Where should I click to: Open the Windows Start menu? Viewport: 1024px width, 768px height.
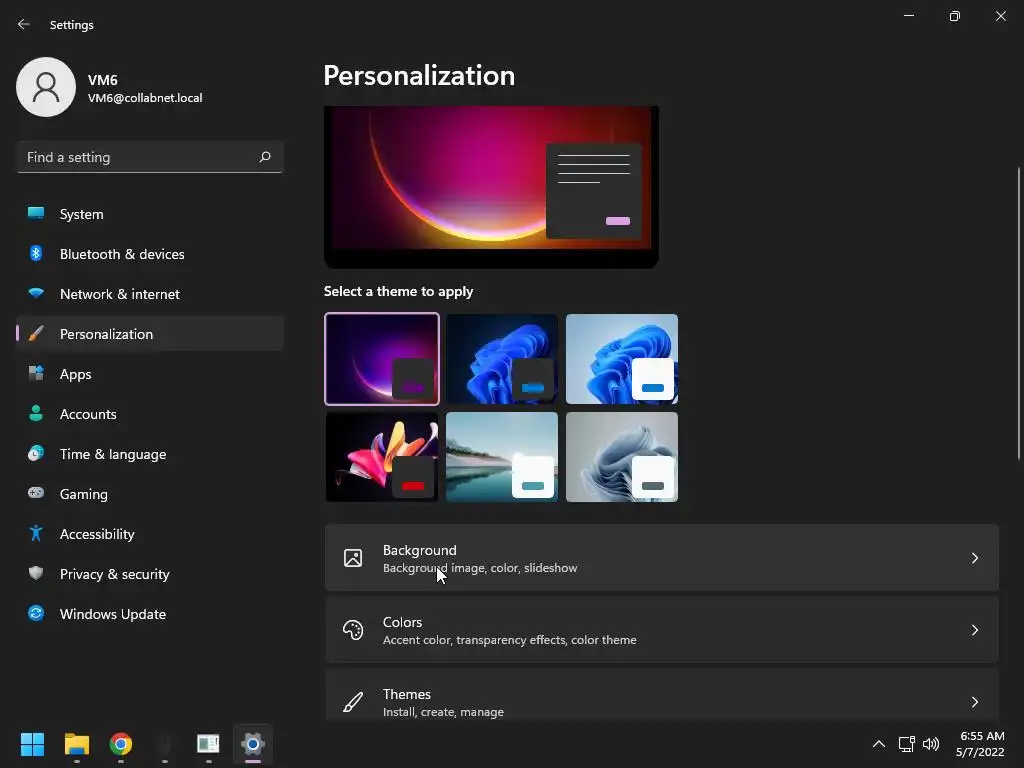pos(32,744)
